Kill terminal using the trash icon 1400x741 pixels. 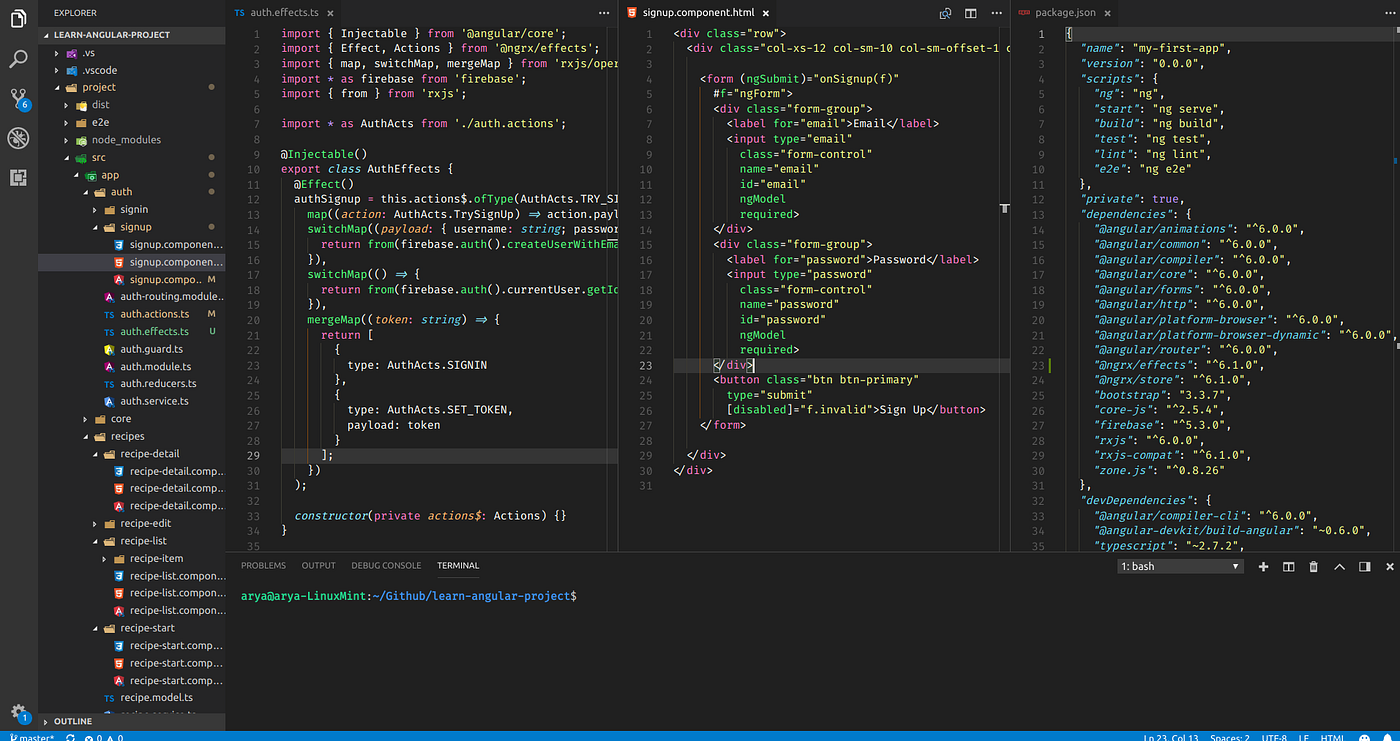coord(1314,567)
